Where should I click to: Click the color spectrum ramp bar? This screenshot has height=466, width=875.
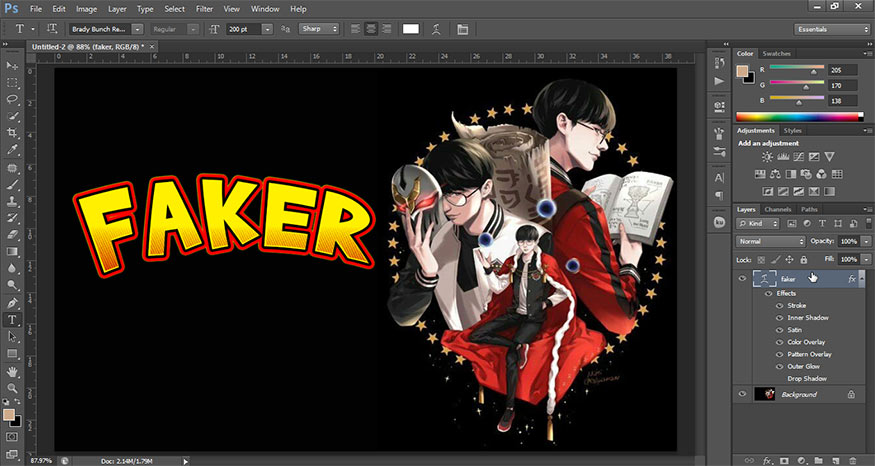point(800,117)
